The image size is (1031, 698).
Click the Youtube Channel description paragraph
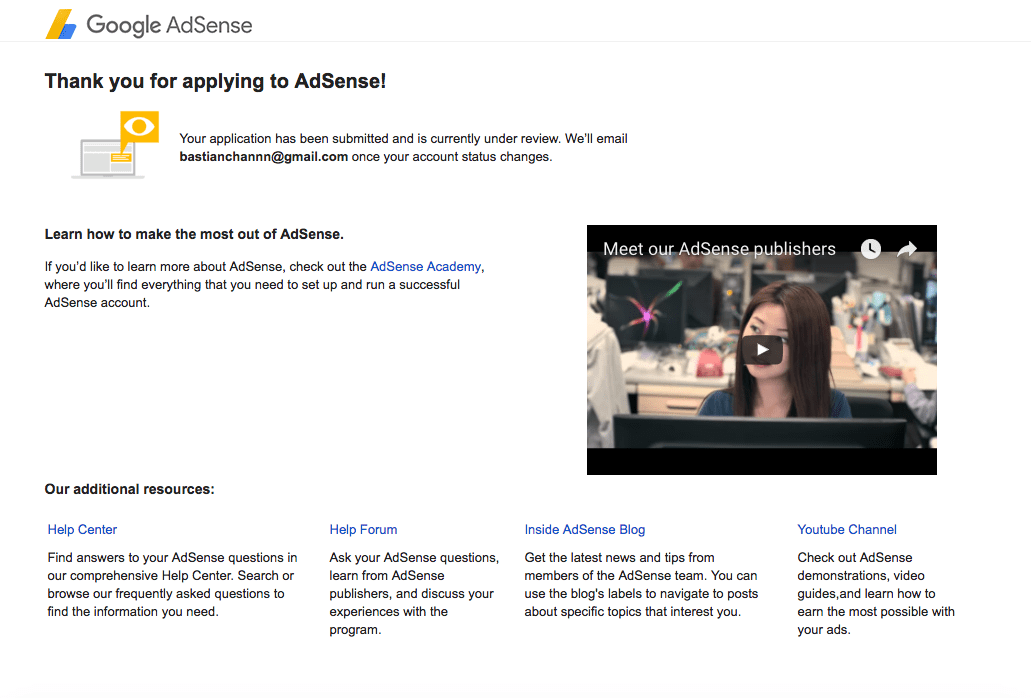click(876, 593)
